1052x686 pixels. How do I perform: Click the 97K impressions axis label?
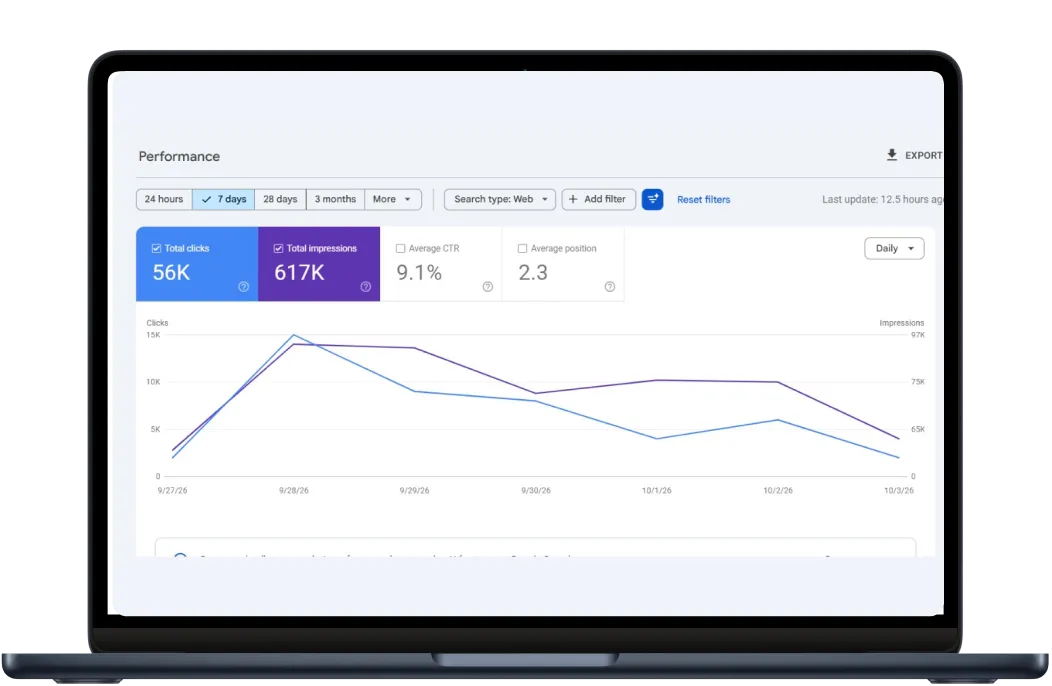918,335
